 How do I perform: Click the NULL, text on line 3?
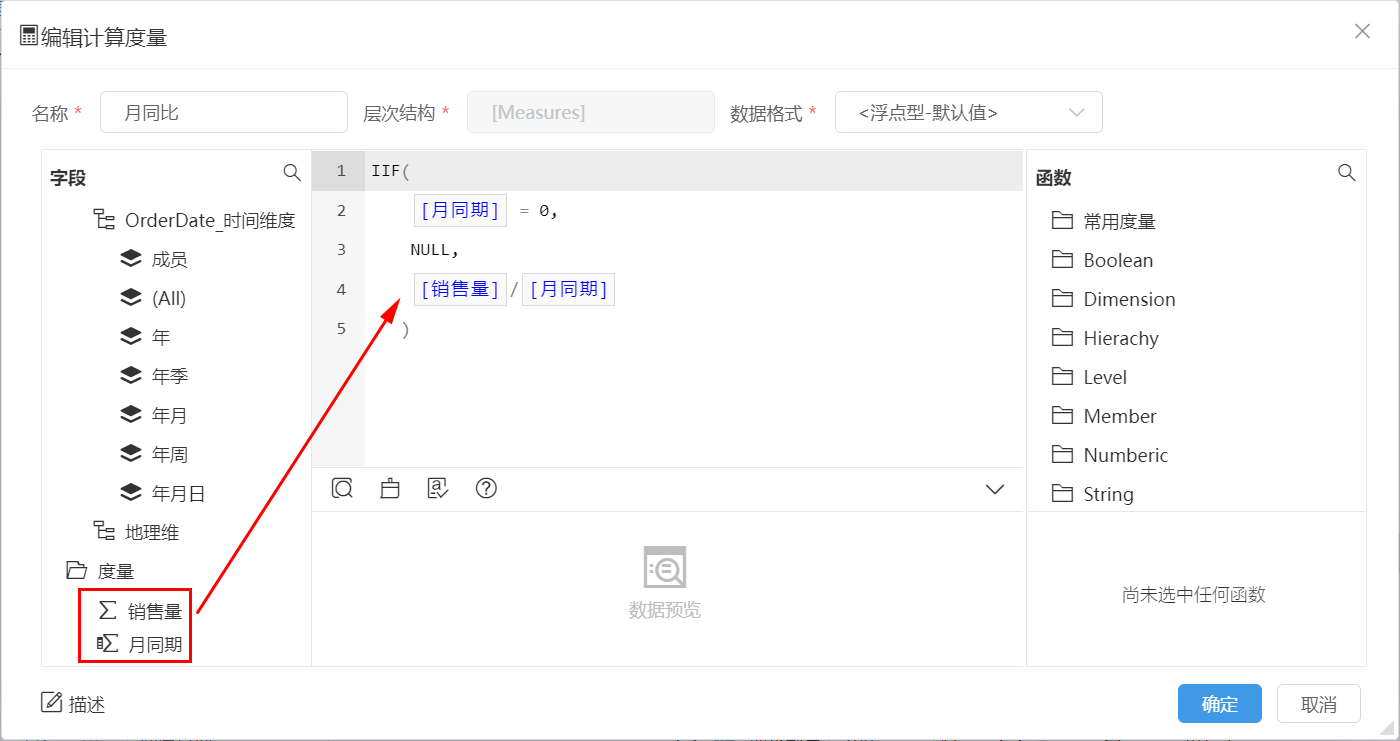(435, 249)
